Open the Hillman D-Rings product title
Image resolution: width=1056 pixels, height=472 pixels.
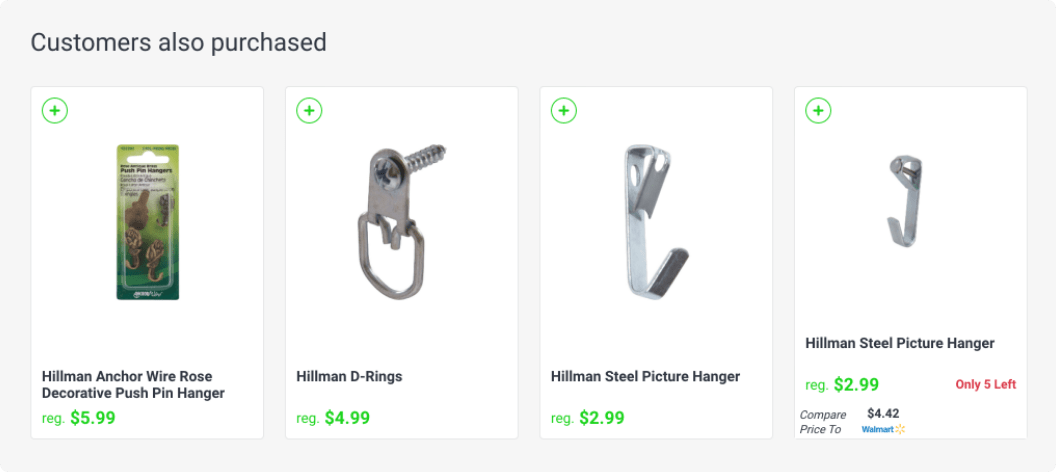pos(349,377)
